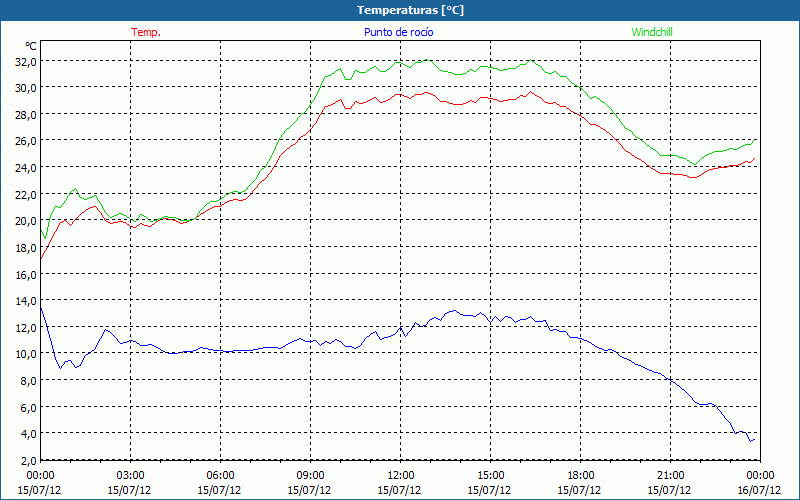Click the 22,0 y-axis value

coord(26,195)
